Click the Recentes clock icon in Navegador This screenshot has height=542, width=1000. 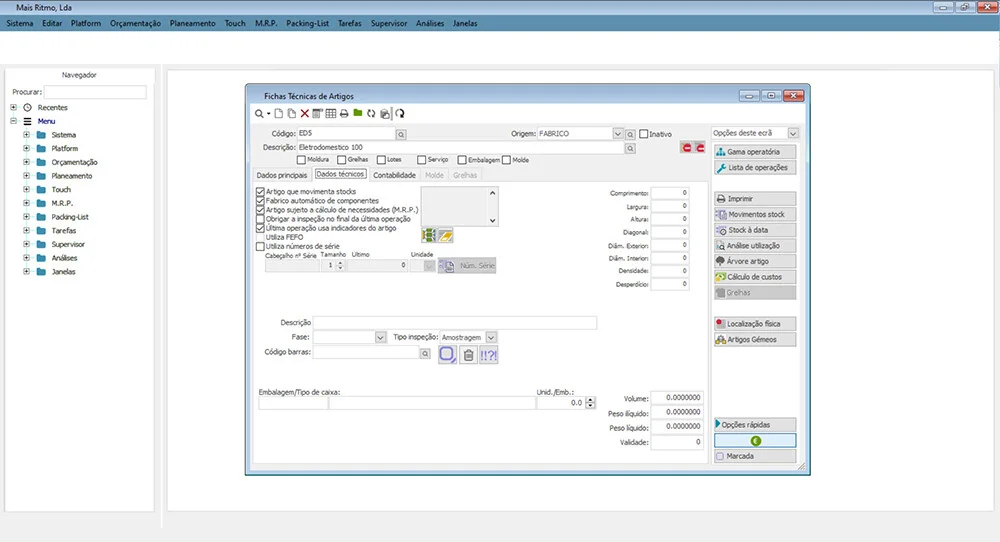tap(27, 108)
